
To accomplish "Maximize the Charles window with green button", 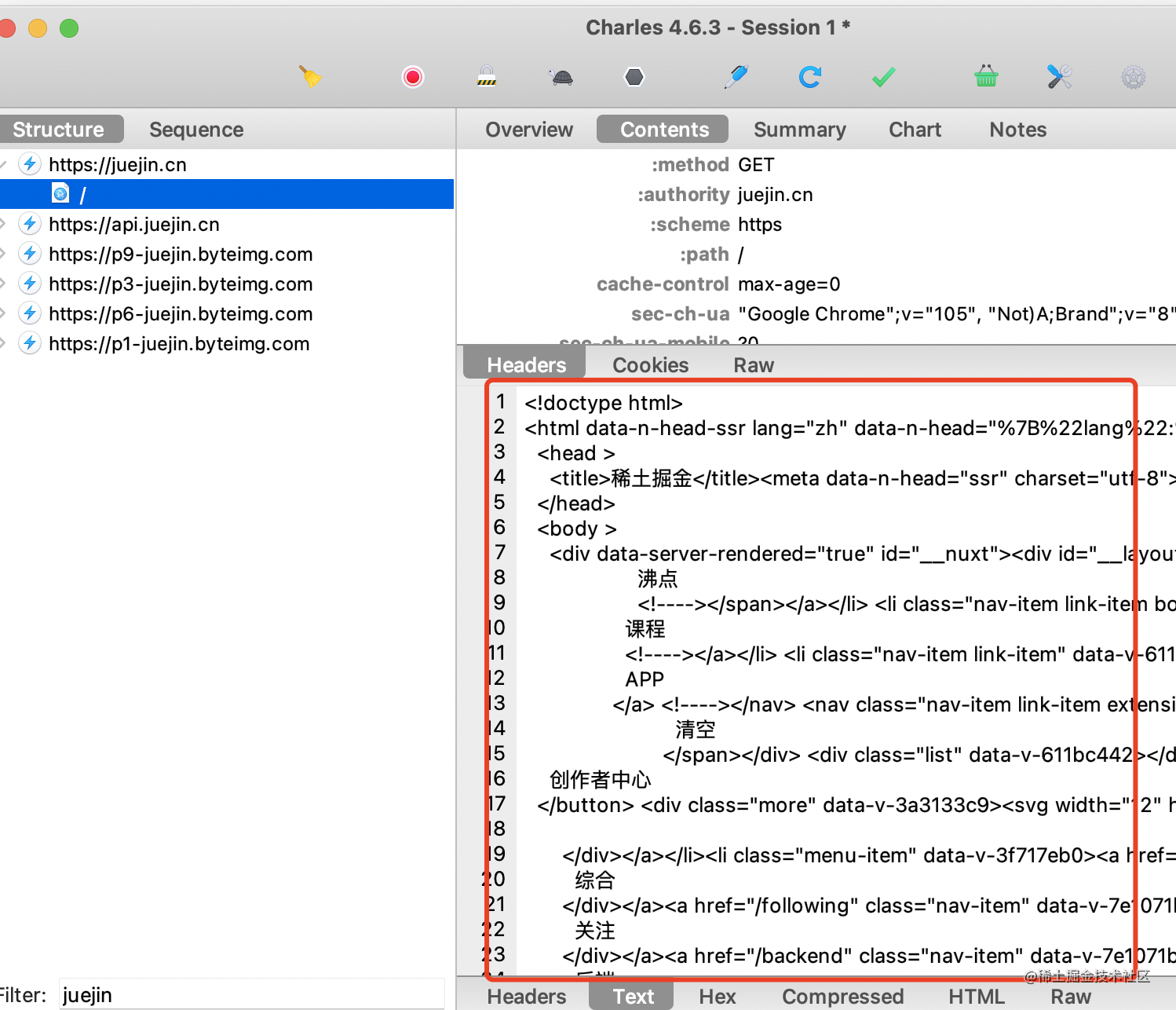I will pyautogui.click(x=69, y=28).
